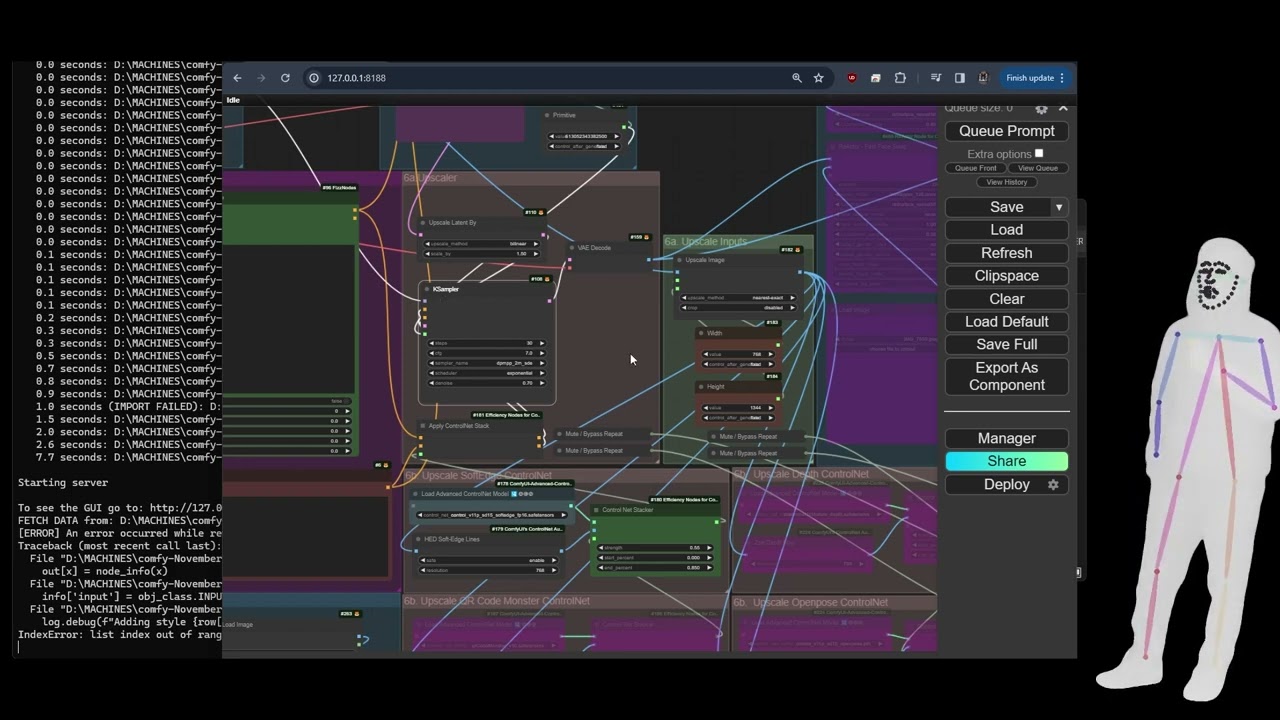1280x720 pixels.
Task: Click the fox badge on node #182 Upscale Image
Action: pos(798,249)
